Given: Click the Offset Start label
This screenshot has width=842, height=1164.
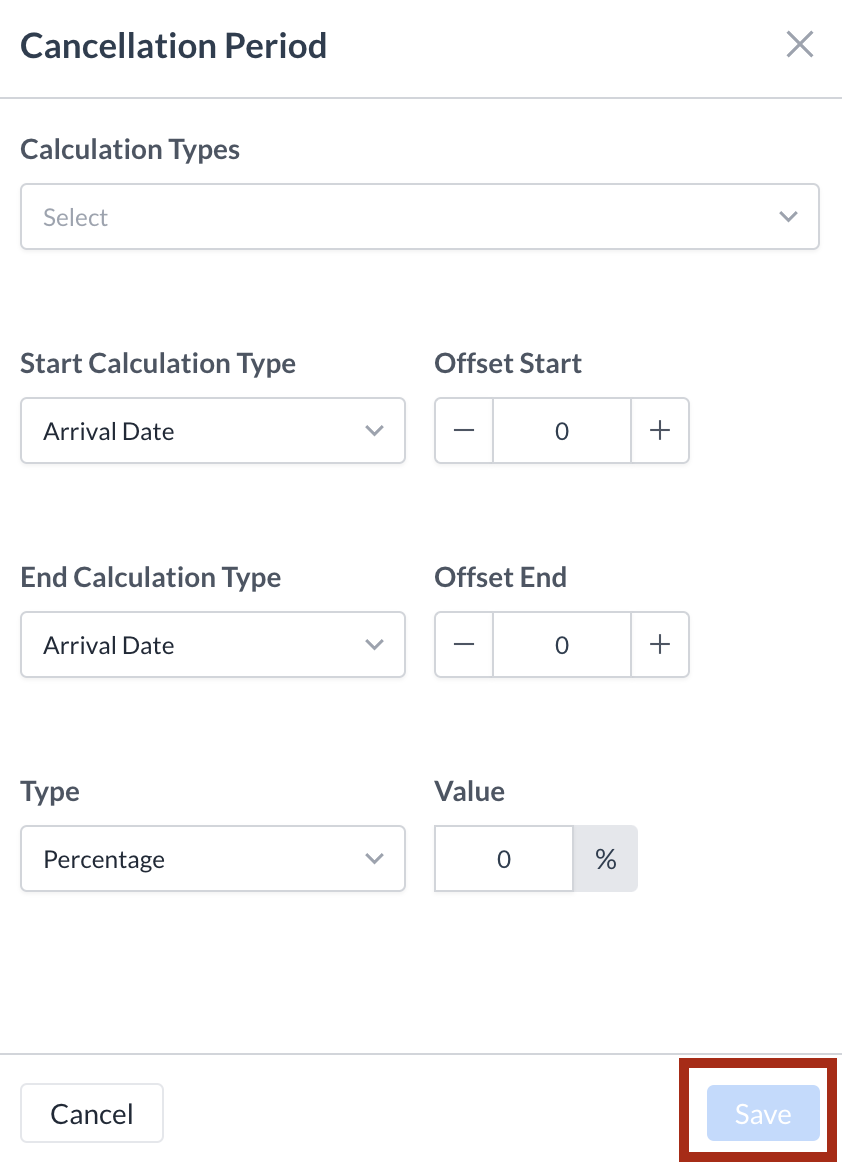Looking at the screenshot, I should point(508,364).
